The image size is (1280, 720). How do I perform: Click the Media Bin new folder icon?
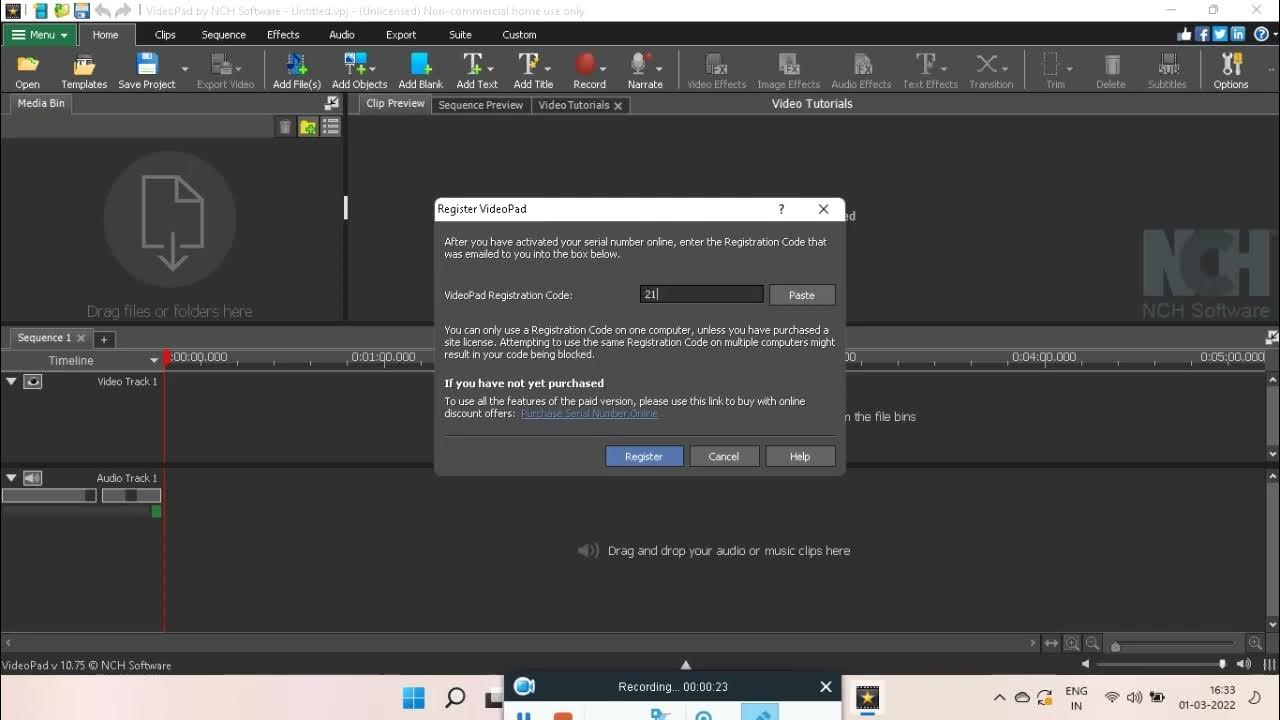pos(308,127)
